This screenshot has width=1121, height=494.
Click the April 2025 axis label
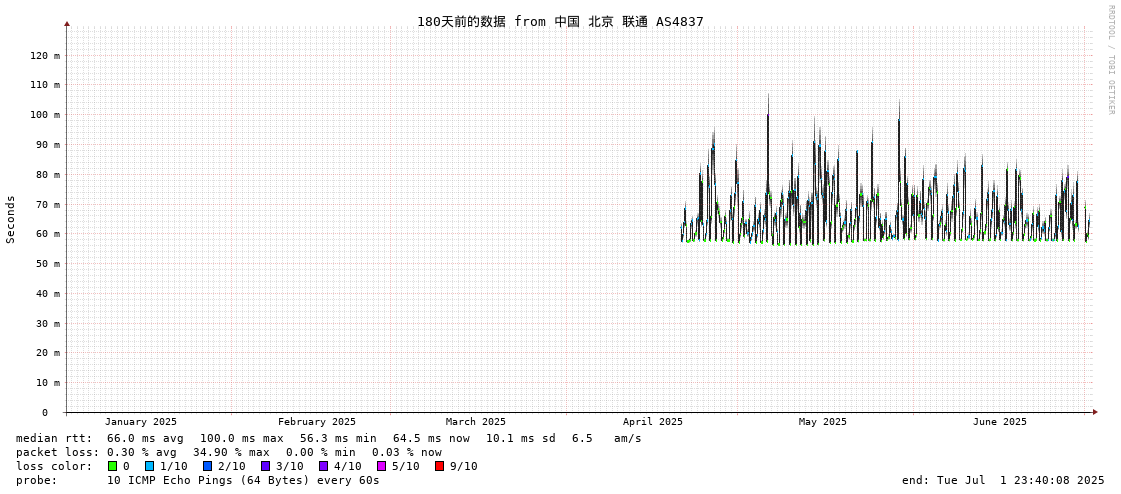click(x=653, y=422)
